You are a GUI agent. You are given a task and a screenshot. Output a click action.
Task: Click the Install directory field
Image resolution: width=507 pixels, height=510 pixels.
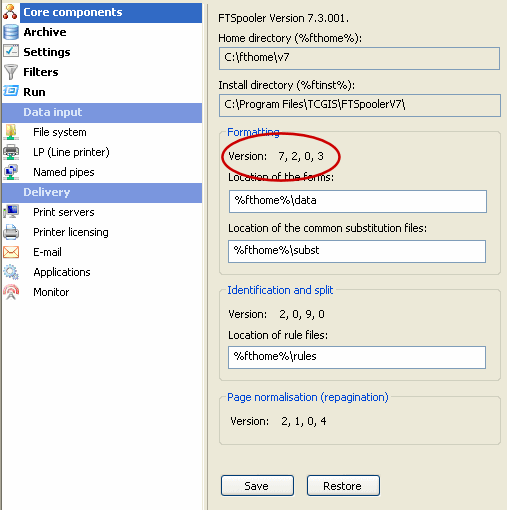coord(359,105)
